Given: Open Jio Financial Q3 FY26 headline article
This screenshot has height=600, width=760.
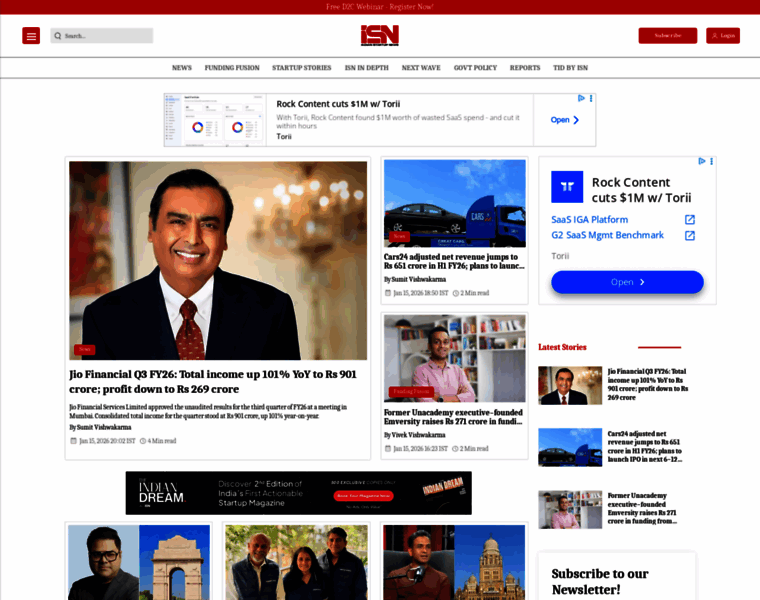Looking at the screenshot, I should 213,381.
